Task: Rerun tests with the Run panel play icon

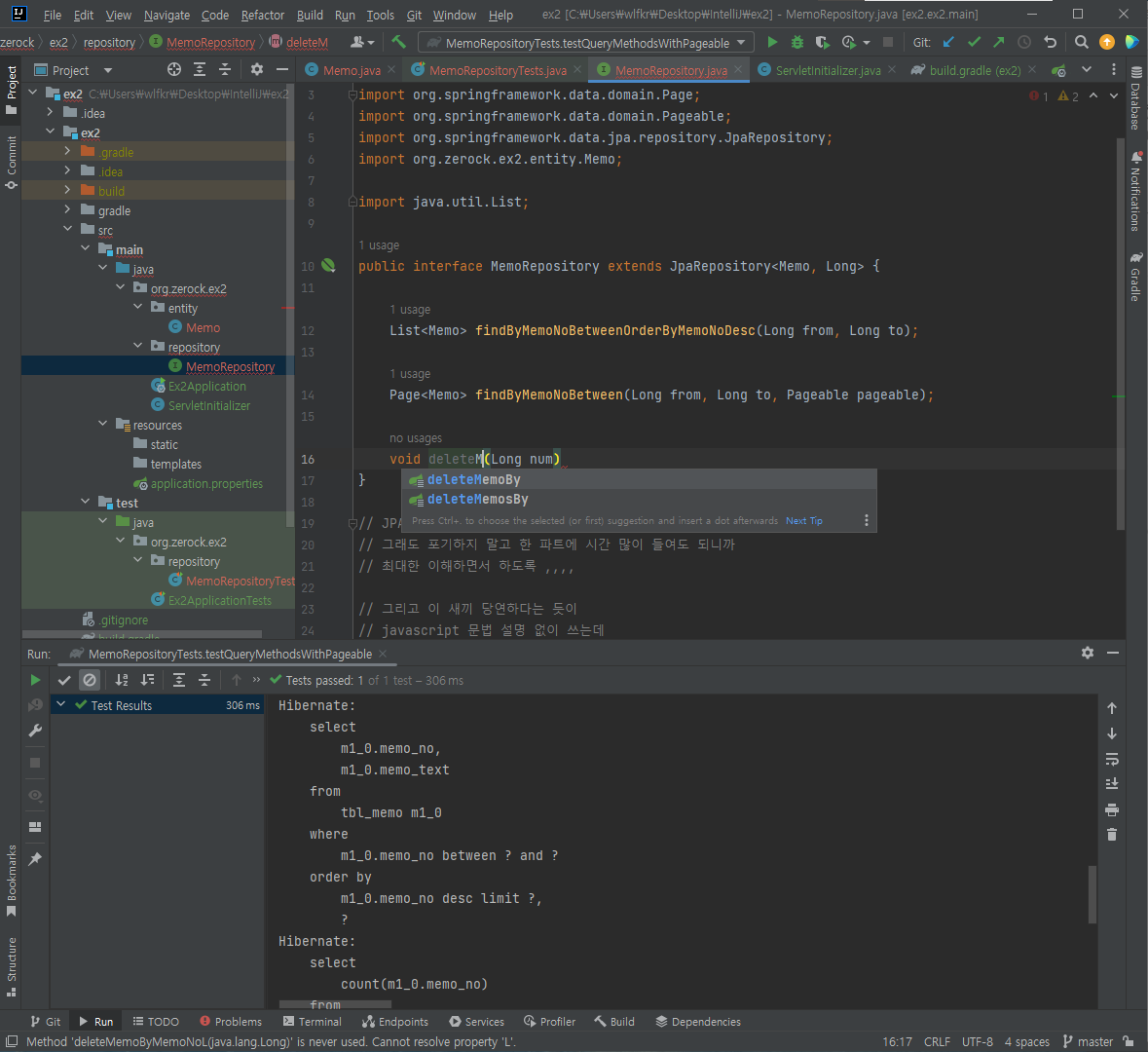Action: tap(34, 680)
